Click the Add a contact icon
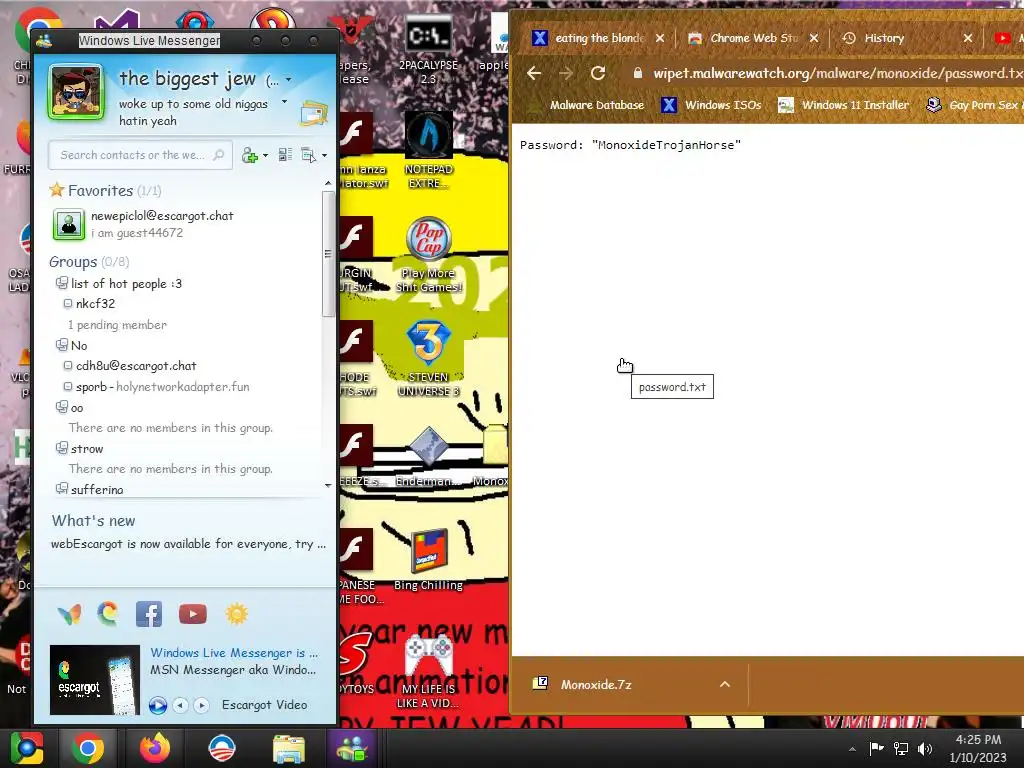The image size is (1024, 768). point(250,155)
